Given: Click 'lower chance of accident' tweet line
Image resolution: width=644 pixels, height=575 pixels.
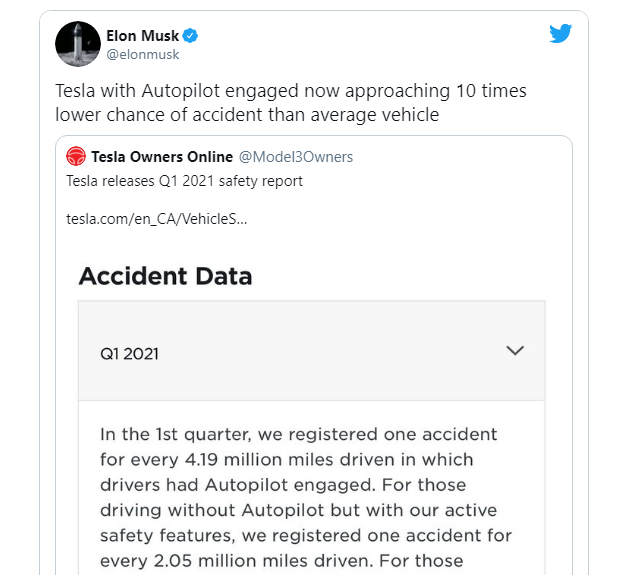Looking at the screenshot, I should click(248, 115).
